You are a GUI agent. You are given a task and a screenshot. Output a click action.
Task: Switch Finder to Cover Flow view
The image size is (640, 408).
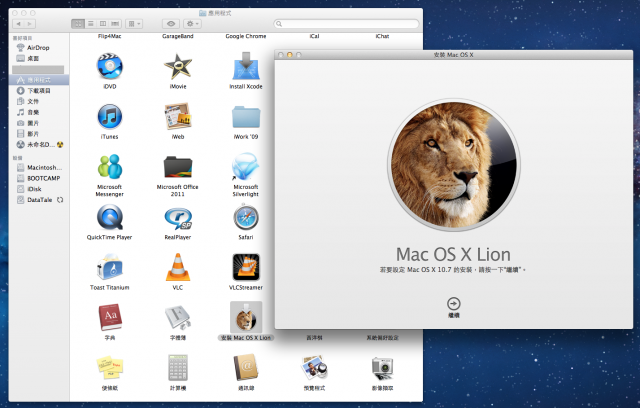pos(116,24)
